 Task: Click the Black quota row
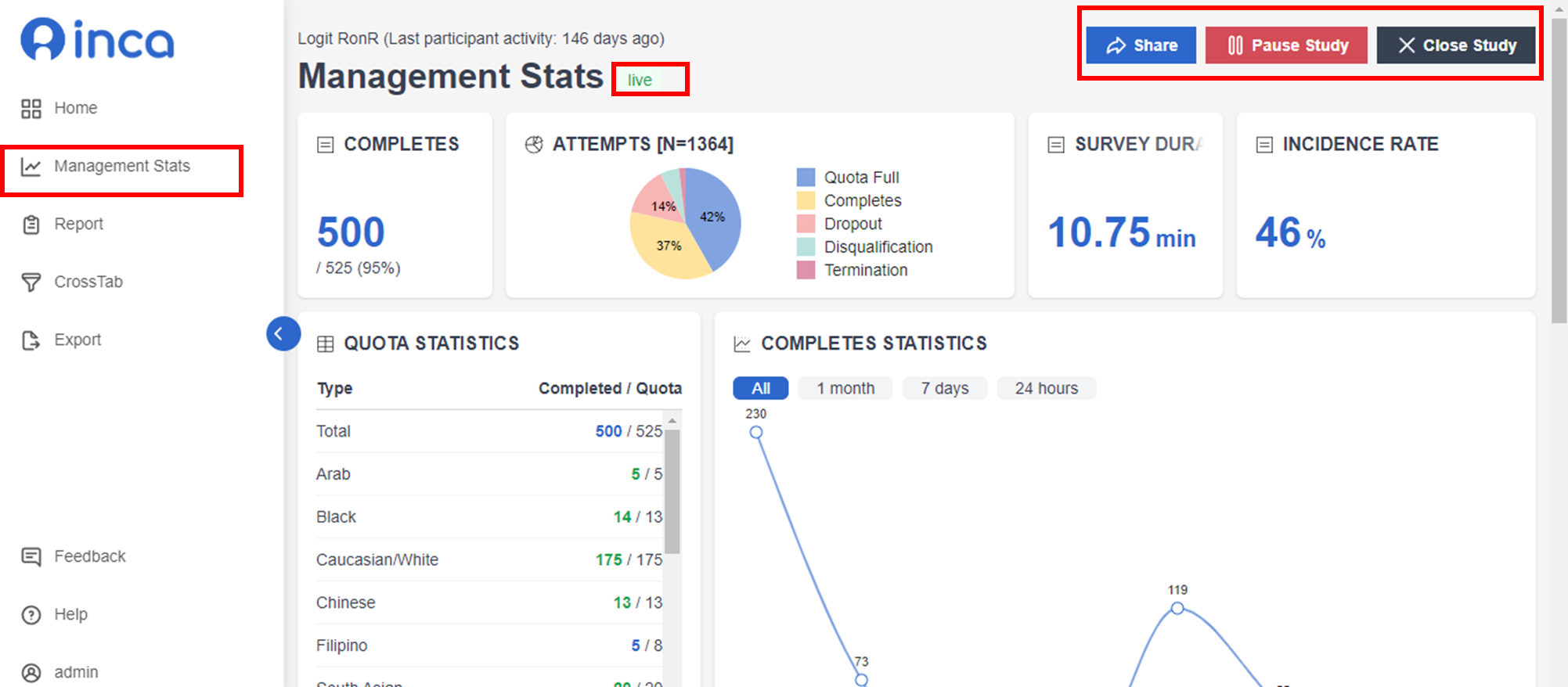[x=489, y=518]
